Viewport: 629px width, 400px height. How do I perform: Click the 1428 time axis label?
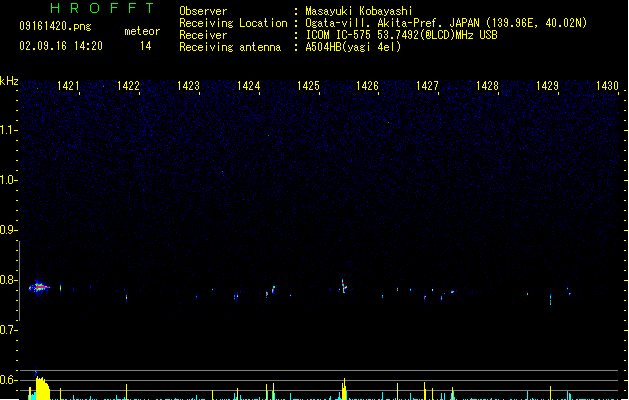pyautogui.click(x=487, y=86)
